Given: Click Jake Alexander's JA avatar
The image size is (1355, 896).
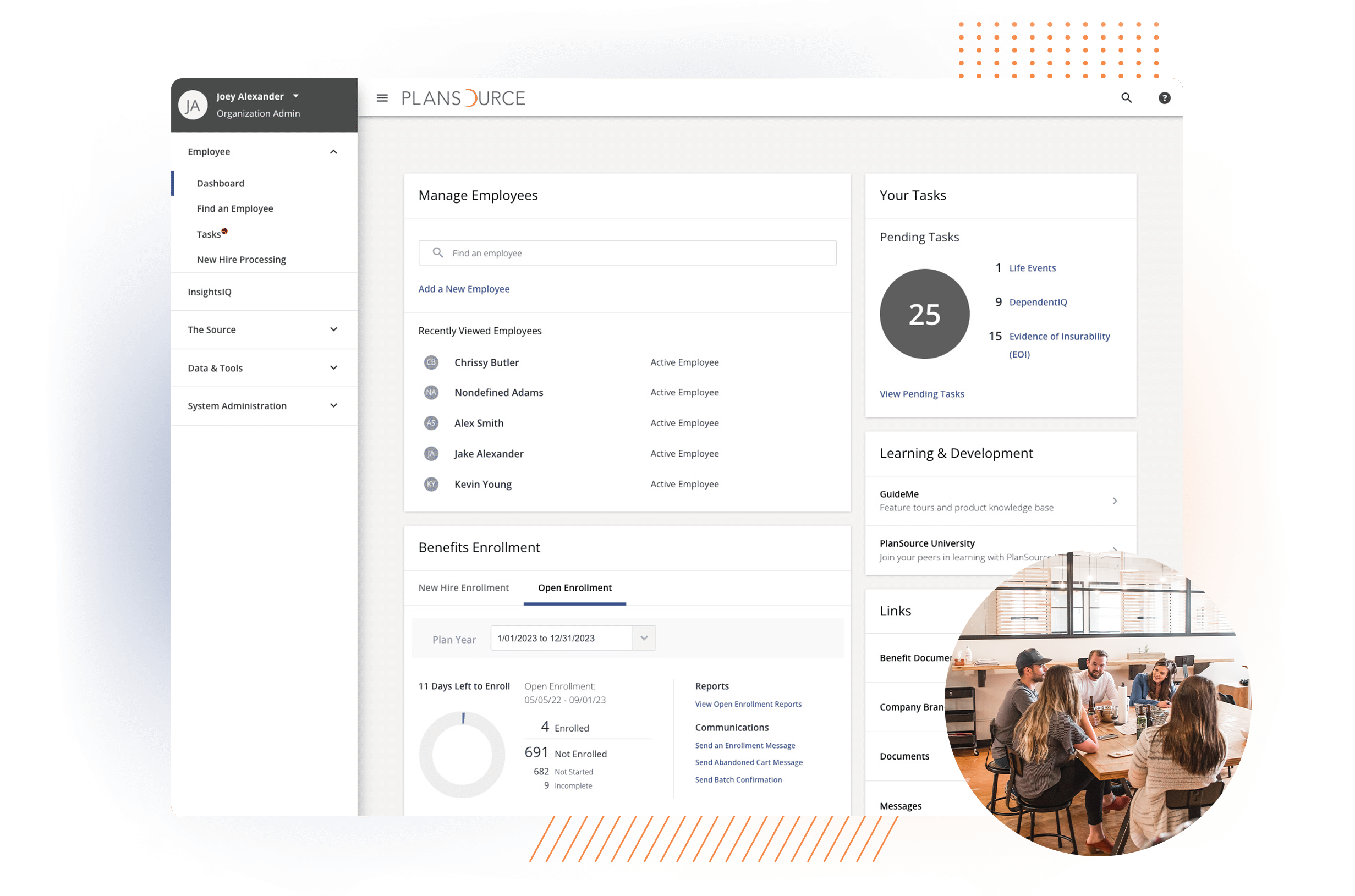Looking at the screenshot, I should (431, 454).
